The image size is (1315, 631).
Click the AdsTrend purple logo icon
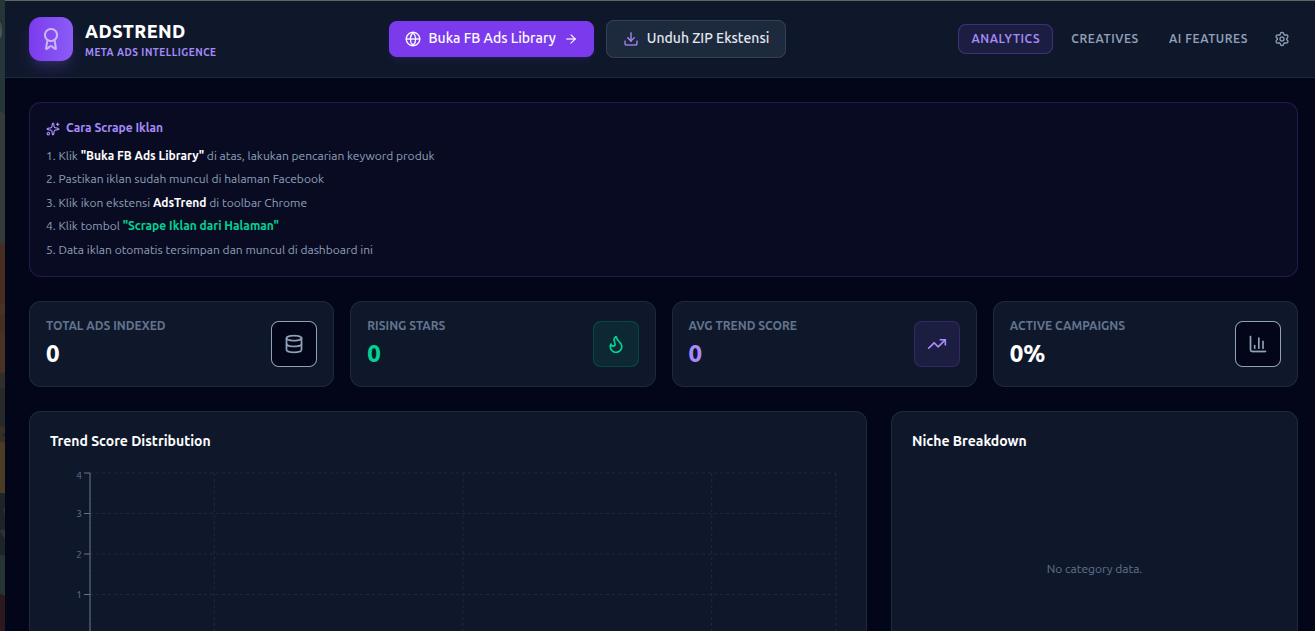(x=51, y=39)
